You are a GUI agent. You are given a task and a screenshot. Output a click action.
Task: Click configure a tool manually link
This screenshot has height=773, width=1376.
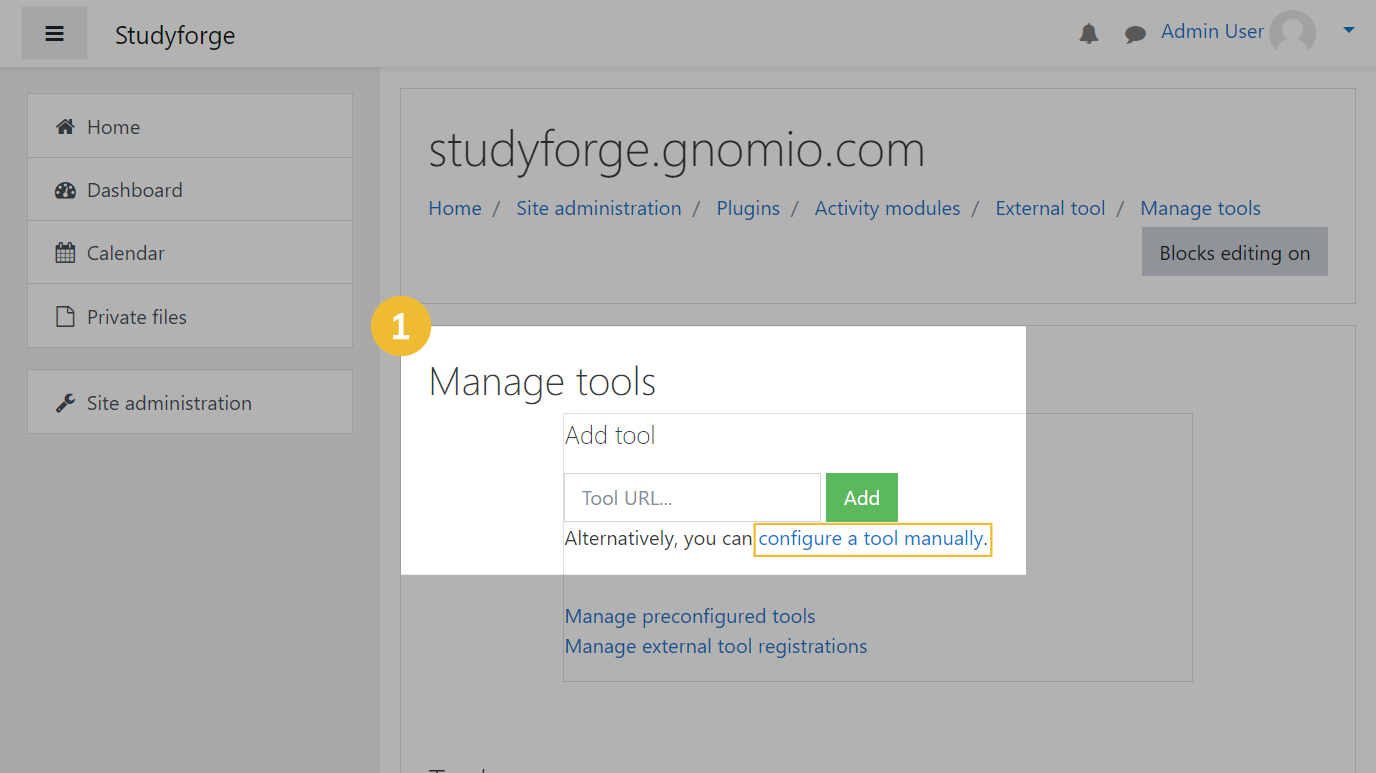(x=872, y=538)
